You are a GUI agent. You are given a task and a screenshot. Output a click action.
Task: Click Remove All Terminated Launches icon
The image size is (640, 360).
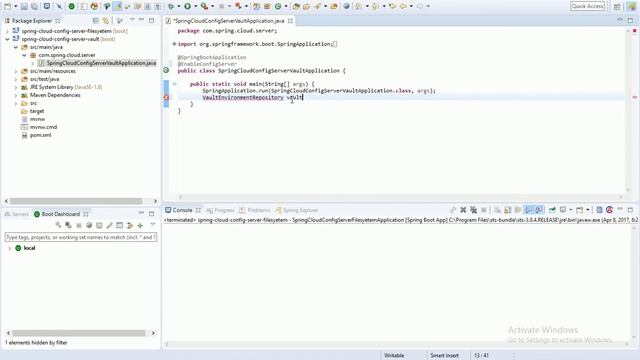(x=473, y=210)
